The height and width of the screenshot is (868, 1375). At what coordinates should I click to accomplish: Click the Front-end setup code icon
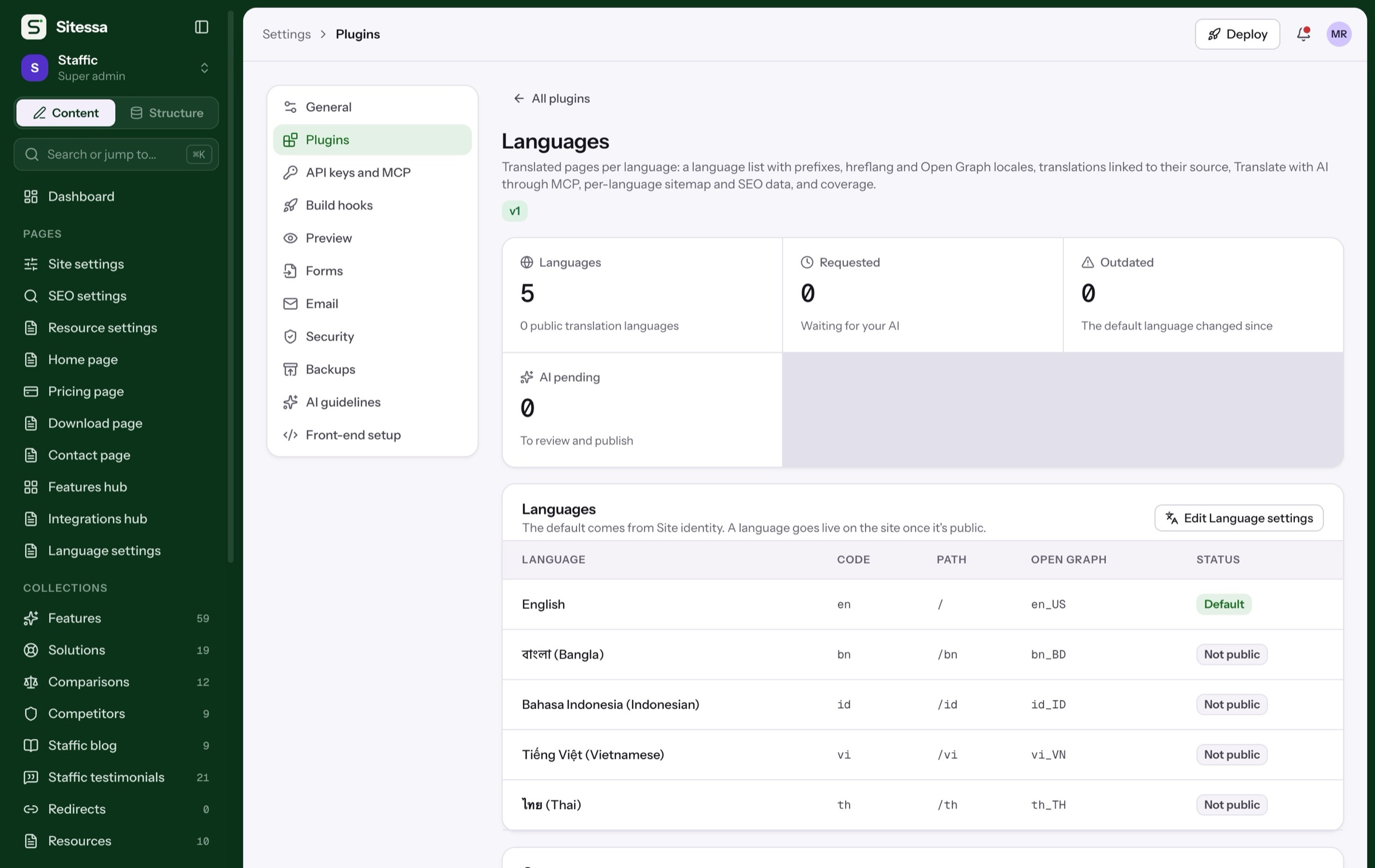(290, 435)
